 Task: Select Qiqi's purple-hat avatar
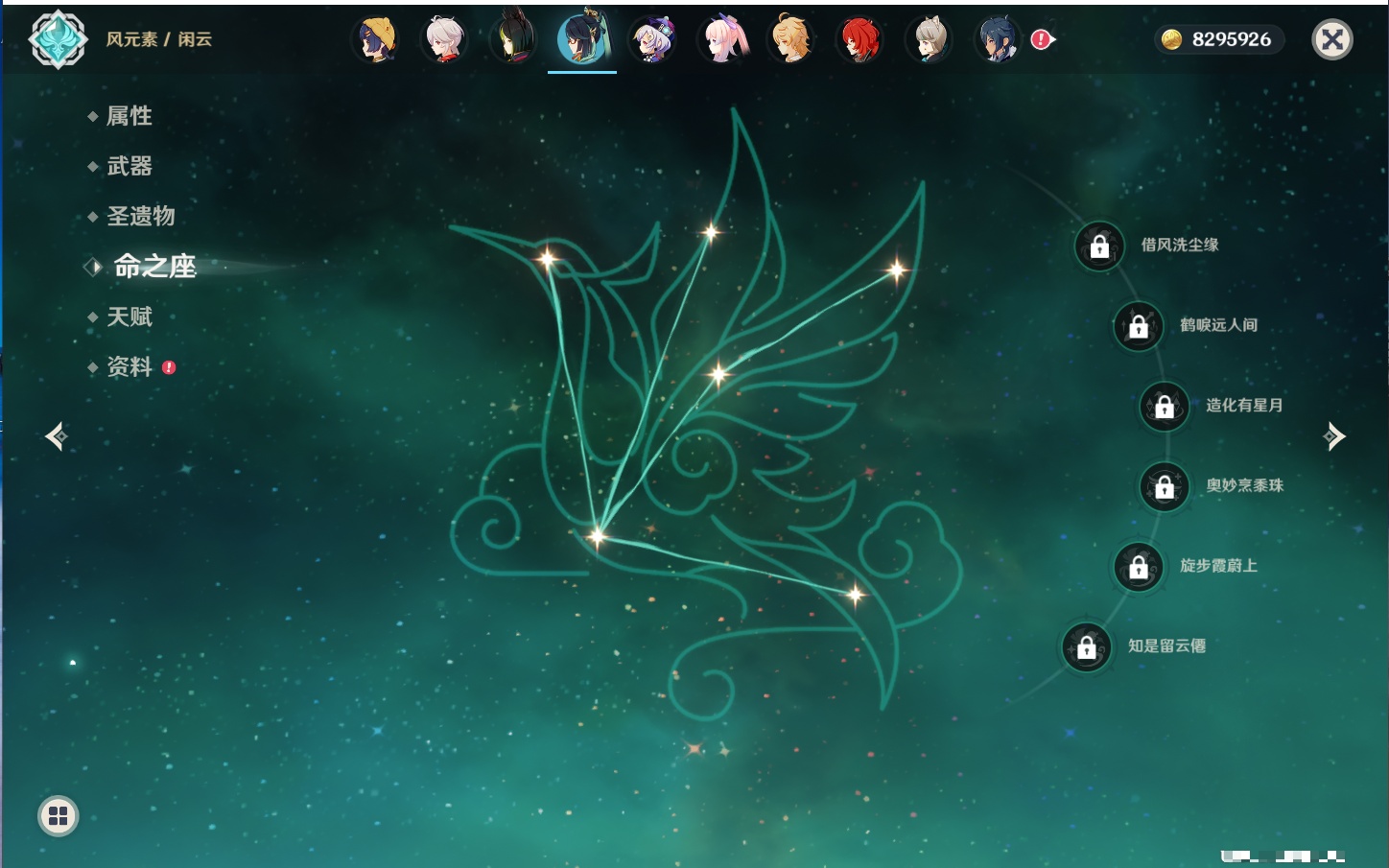(652, 40)
